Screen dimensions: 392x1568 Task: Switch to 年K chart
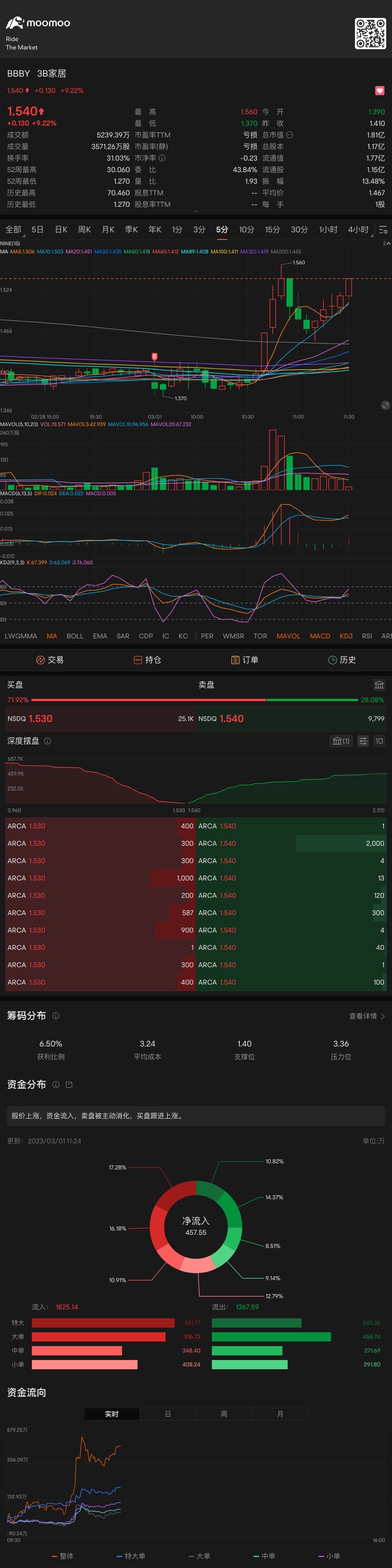coord(155,229)
